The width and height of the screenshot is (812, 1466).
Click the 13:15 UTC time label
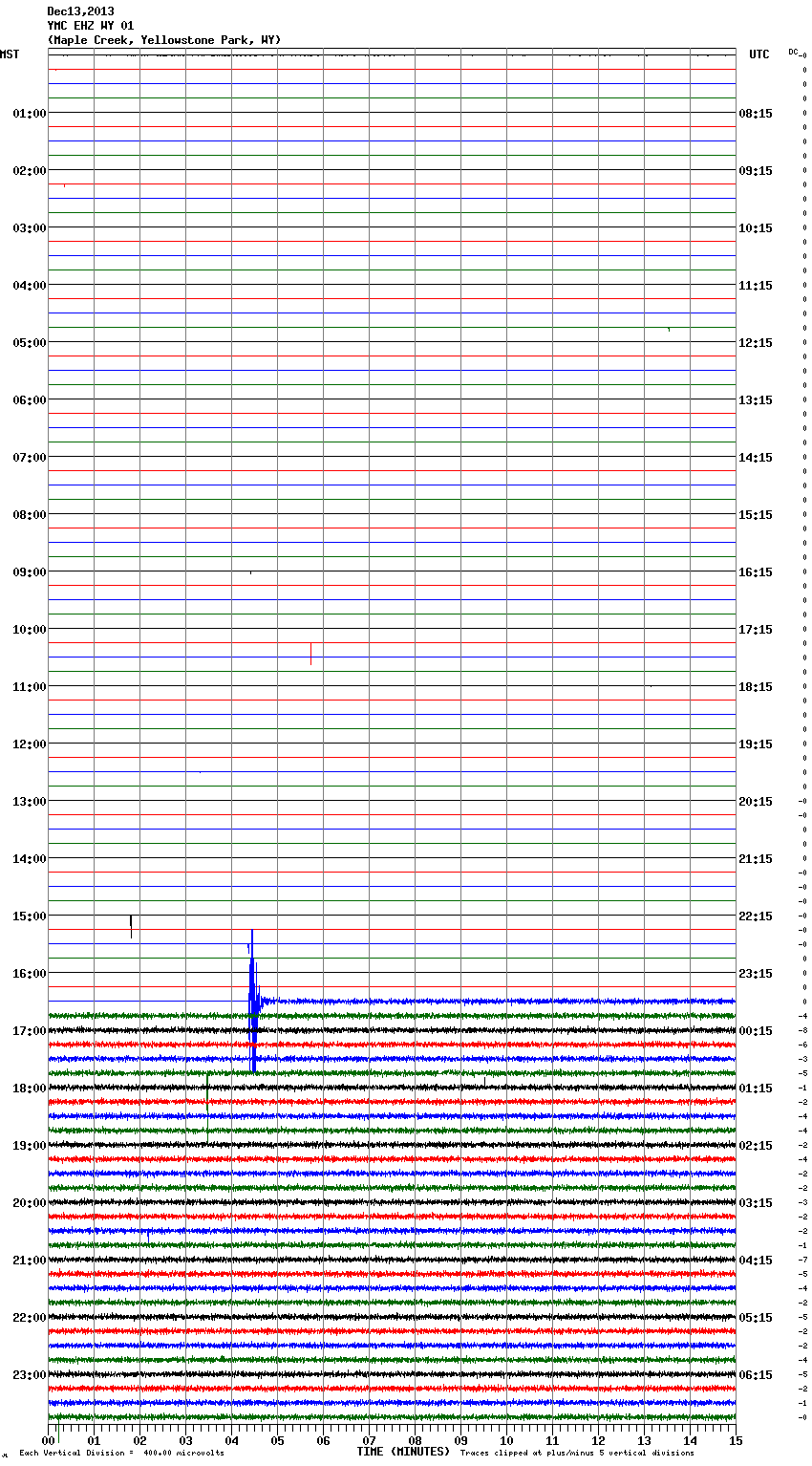tap(756, 400)
